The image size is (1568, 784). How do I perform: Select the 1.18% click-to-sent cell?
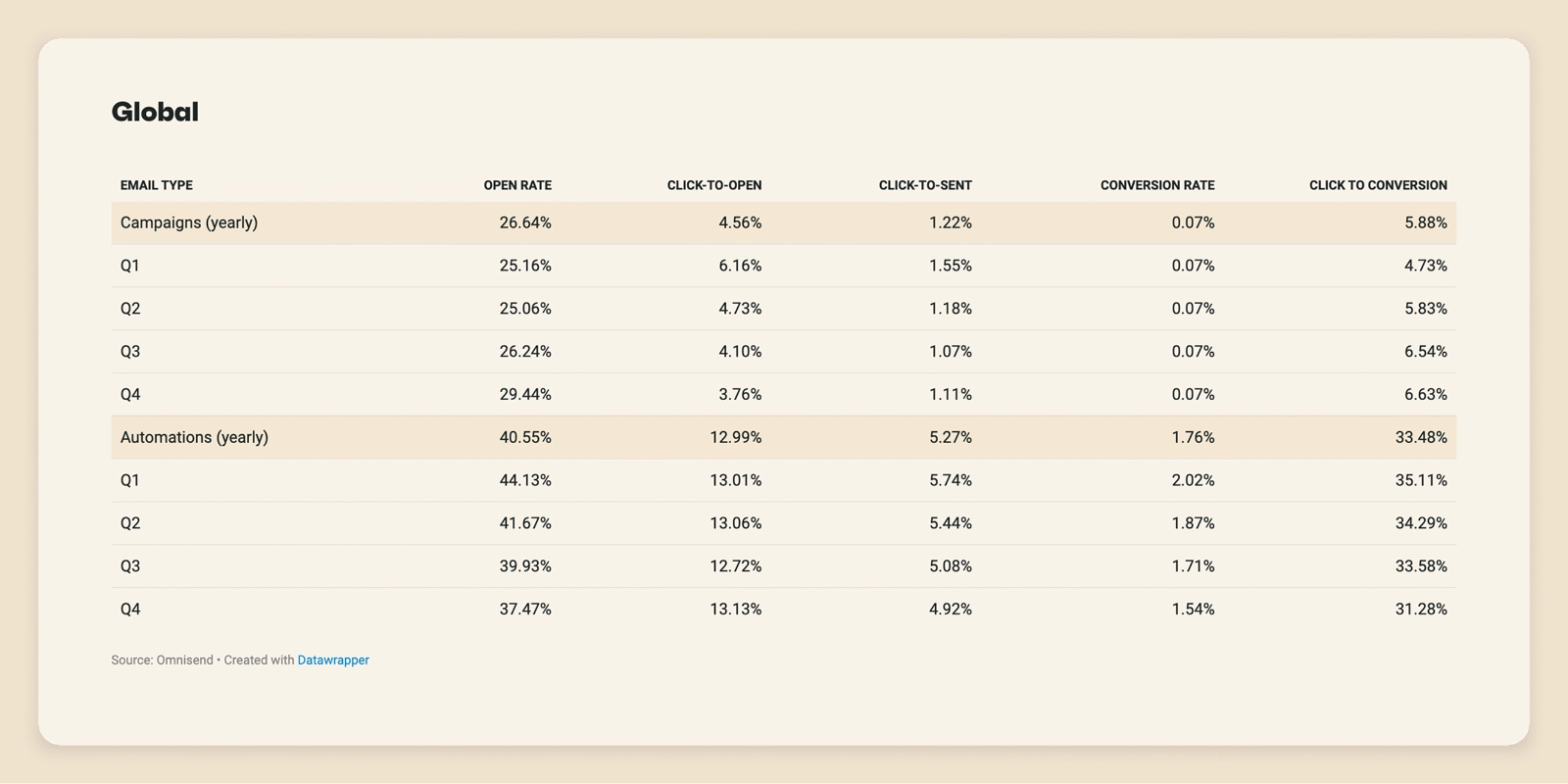coord(951,309)
